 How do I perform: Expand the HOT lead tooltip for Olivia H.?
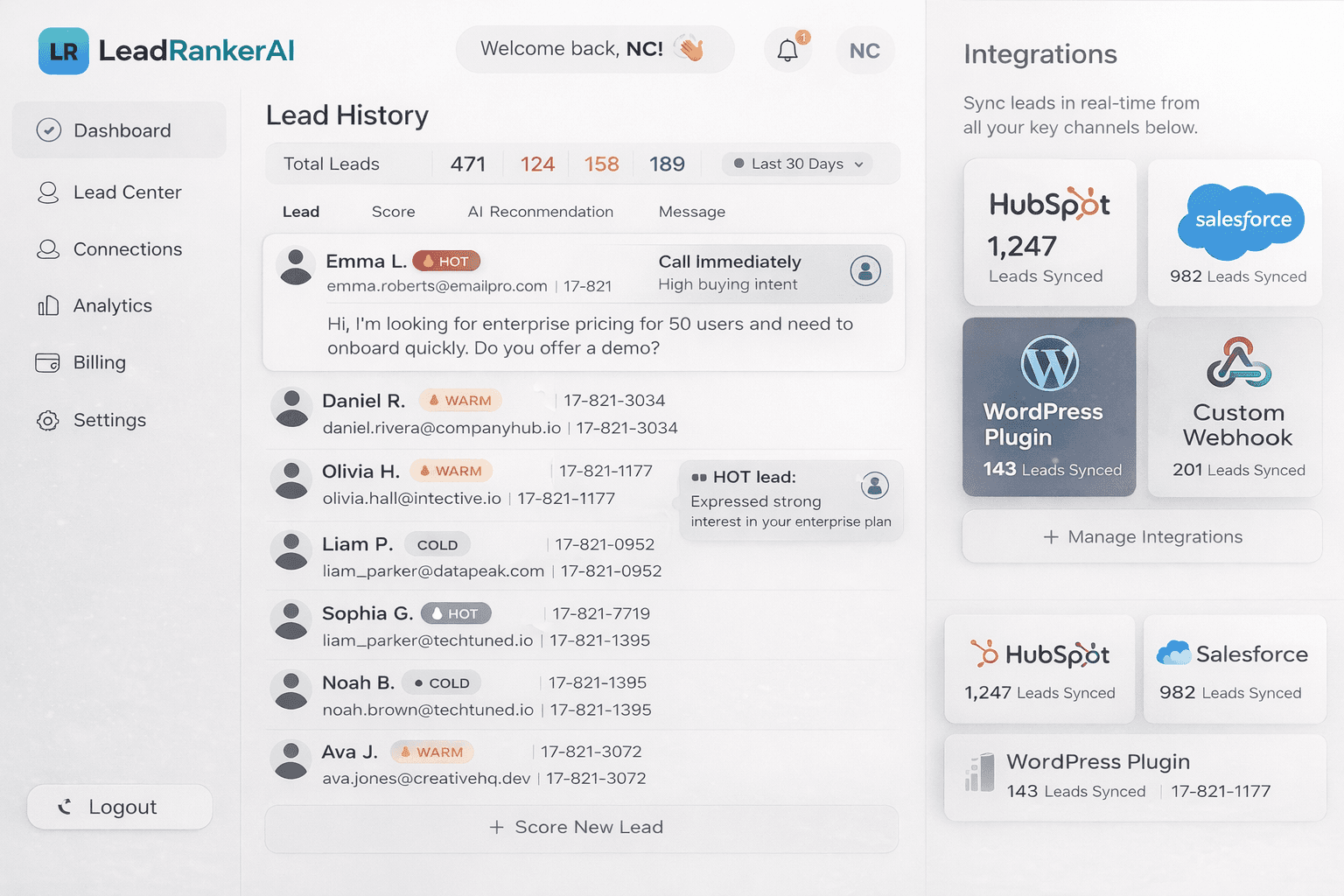(x=790, y=500)
